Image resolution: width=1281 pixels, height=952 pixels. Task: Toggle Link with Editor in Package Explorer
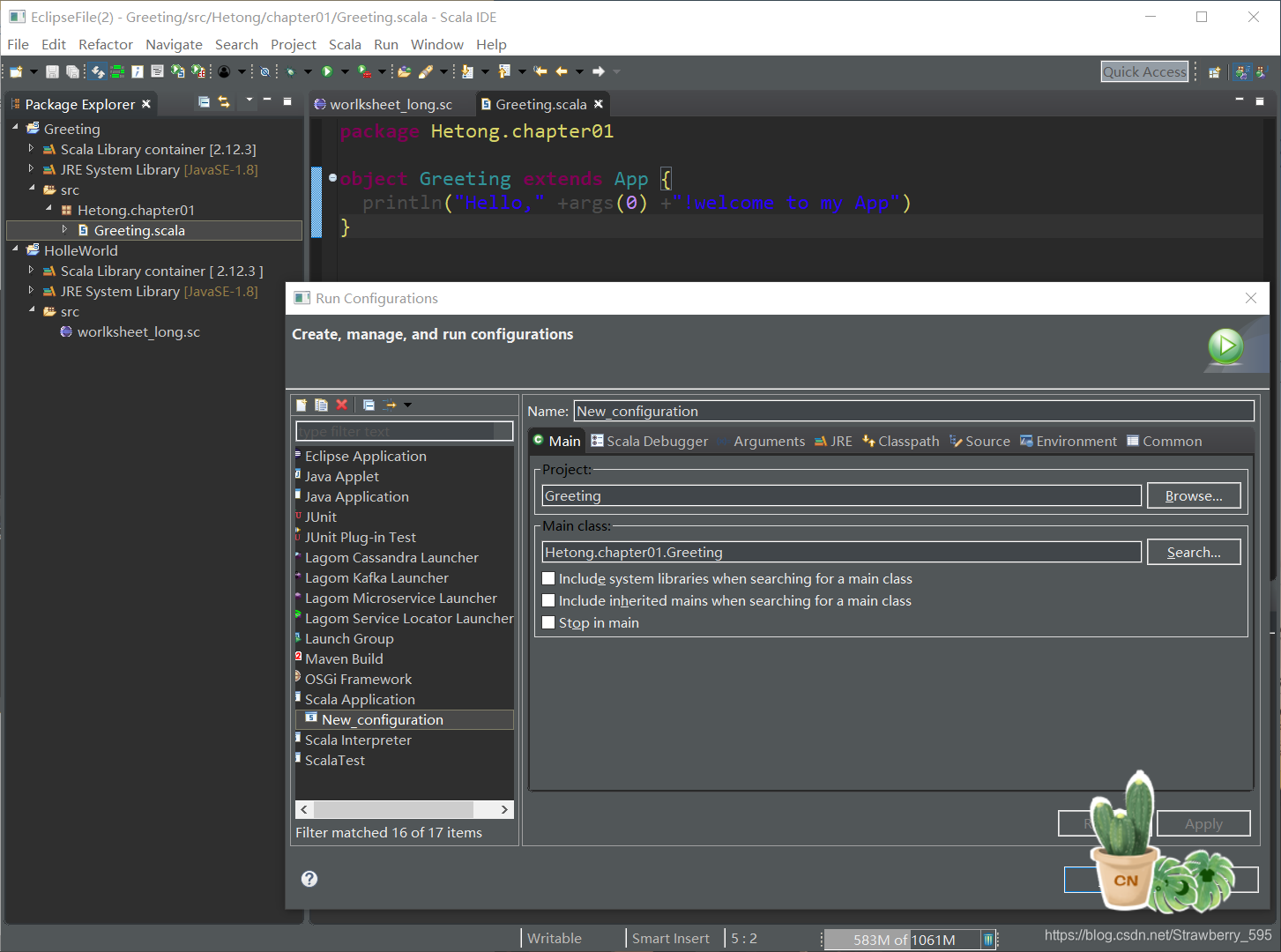tap(224, 102)
